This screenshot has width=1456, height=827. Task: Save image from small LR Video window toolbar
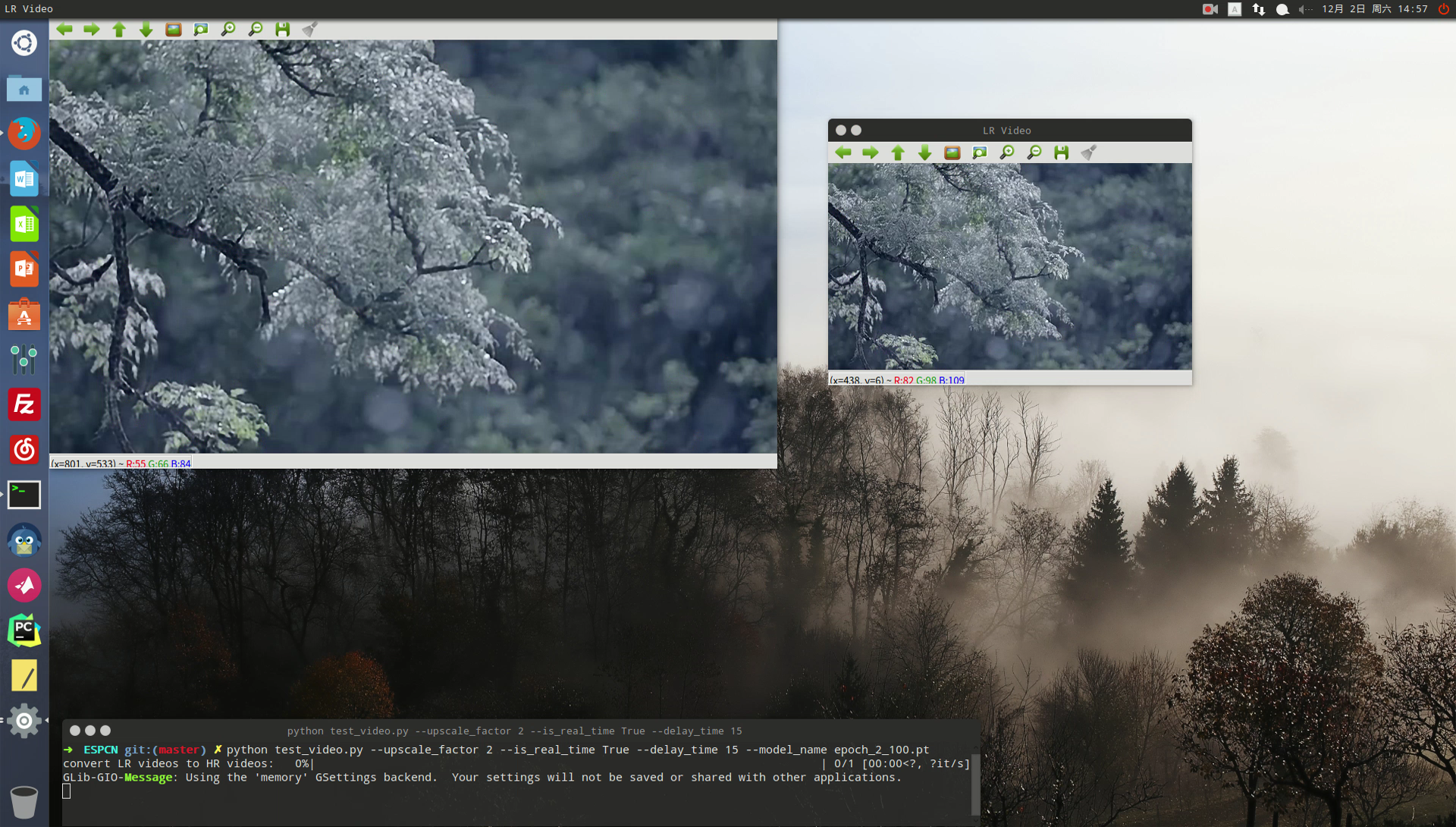(1061, 153)
